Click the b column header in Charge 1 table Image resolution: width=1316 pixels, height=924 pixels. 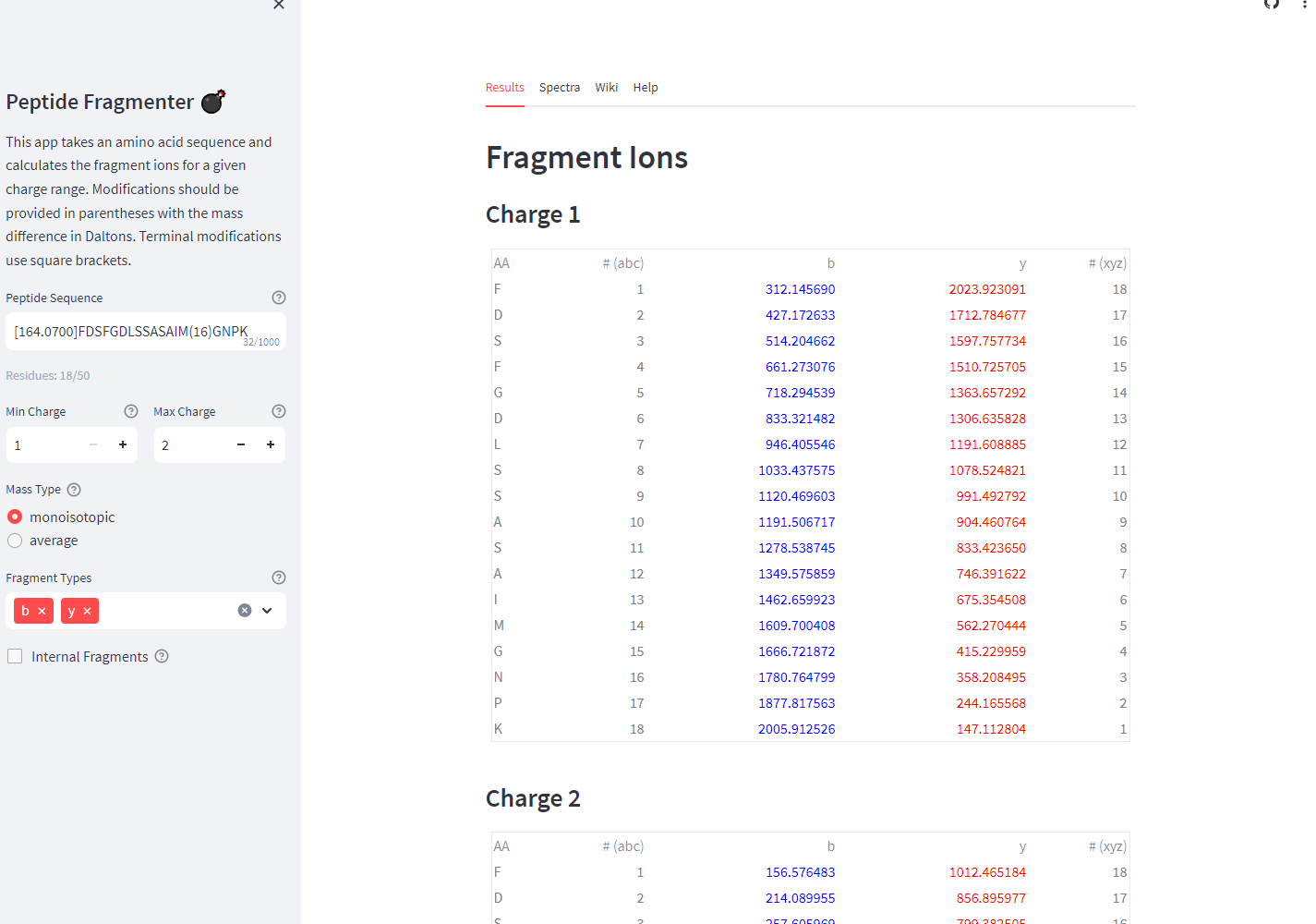pos(831,263)
